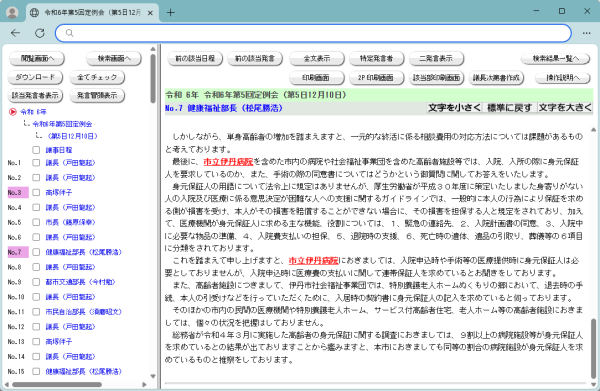Click the magnifier icon in the address bar

click(x=69, y=33)
